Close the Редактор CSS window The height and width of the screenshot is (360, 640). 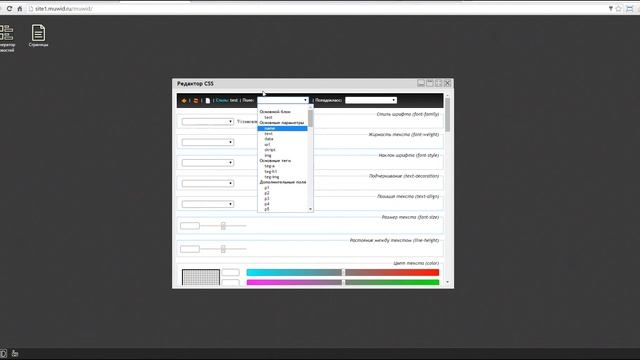(x=447, y=83)
